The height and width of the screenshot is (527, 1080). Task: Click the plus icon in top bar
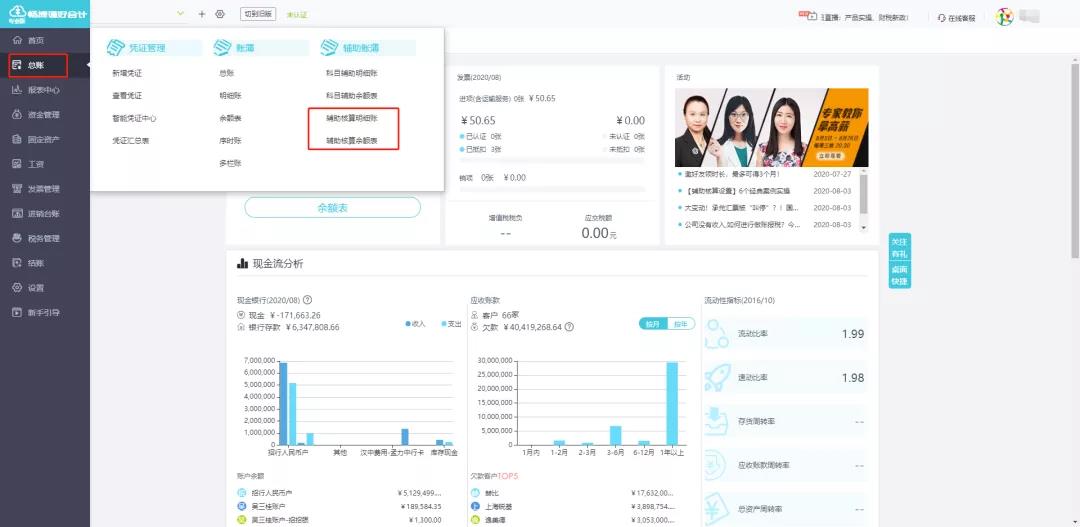coord(201,14)
